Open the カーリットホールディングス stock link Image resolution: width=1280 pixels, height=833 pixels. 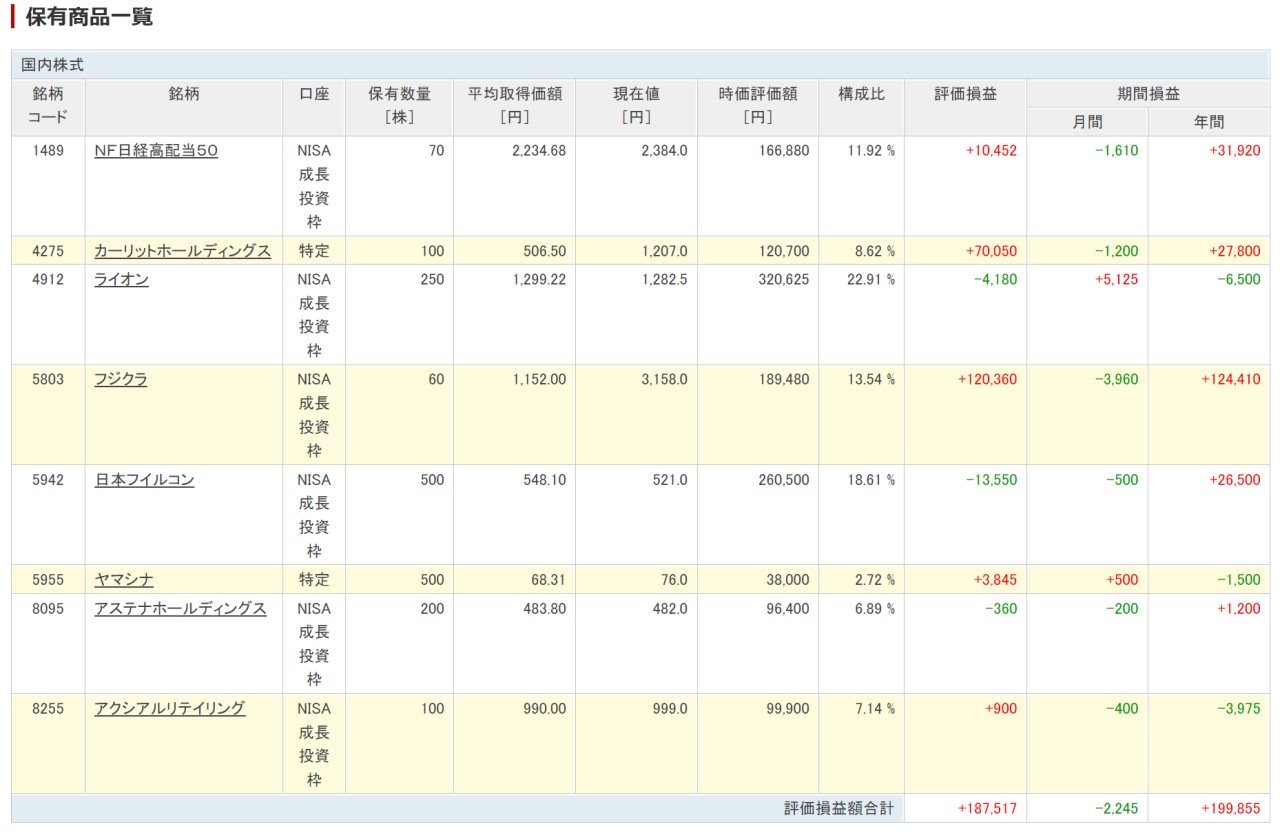click(182, 251)
